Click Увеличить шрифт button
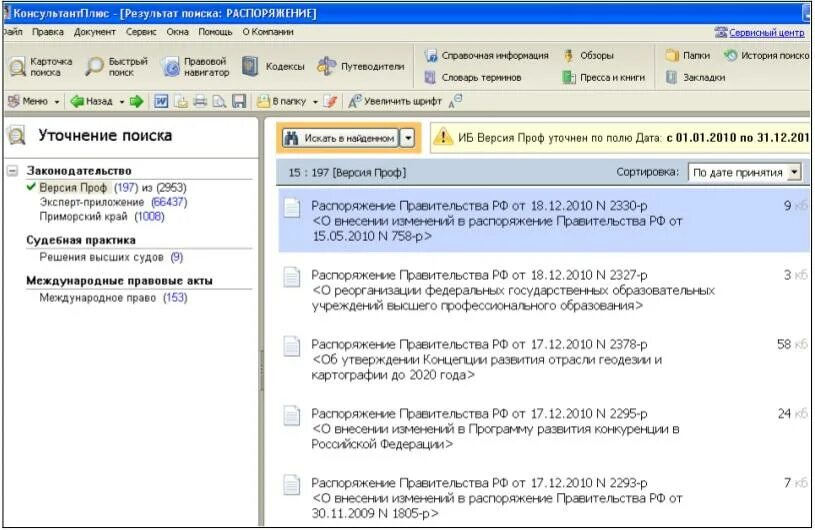This screenshot has width=815, height=530. tap(395, 101)
